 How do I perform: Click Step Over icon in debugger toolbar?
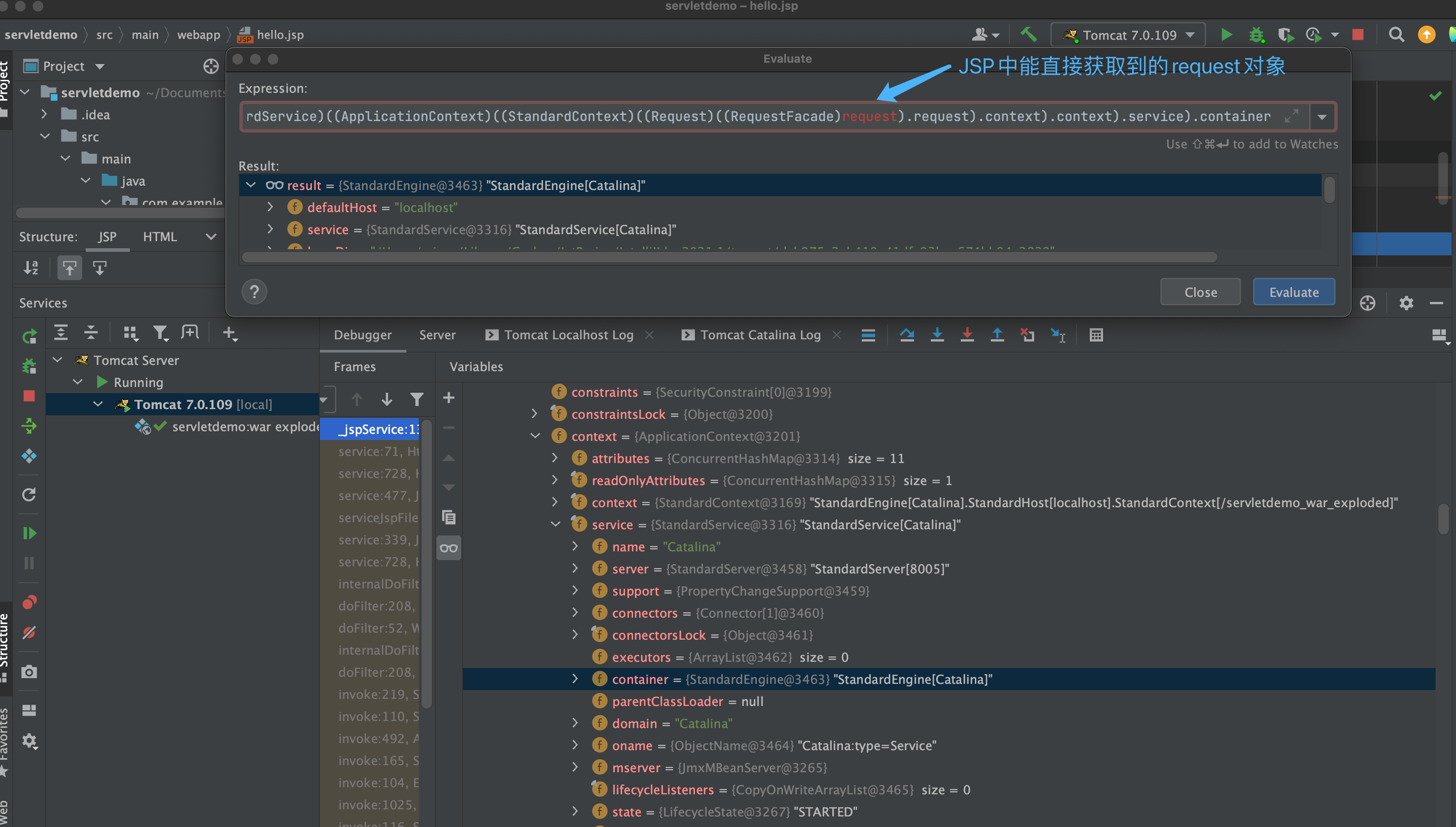(x=907, y=335)
